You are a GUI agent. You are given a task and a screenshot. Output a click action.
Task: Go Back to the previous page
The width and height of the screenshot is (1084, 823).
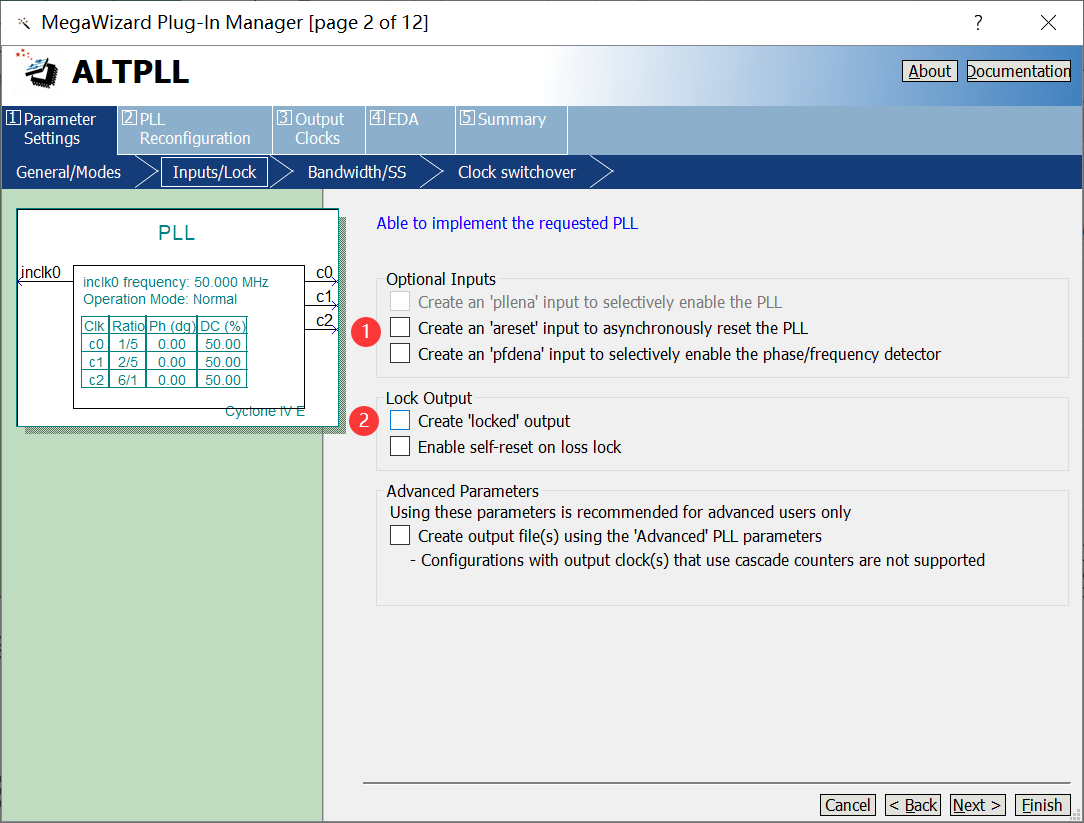(x=913, y=805)
